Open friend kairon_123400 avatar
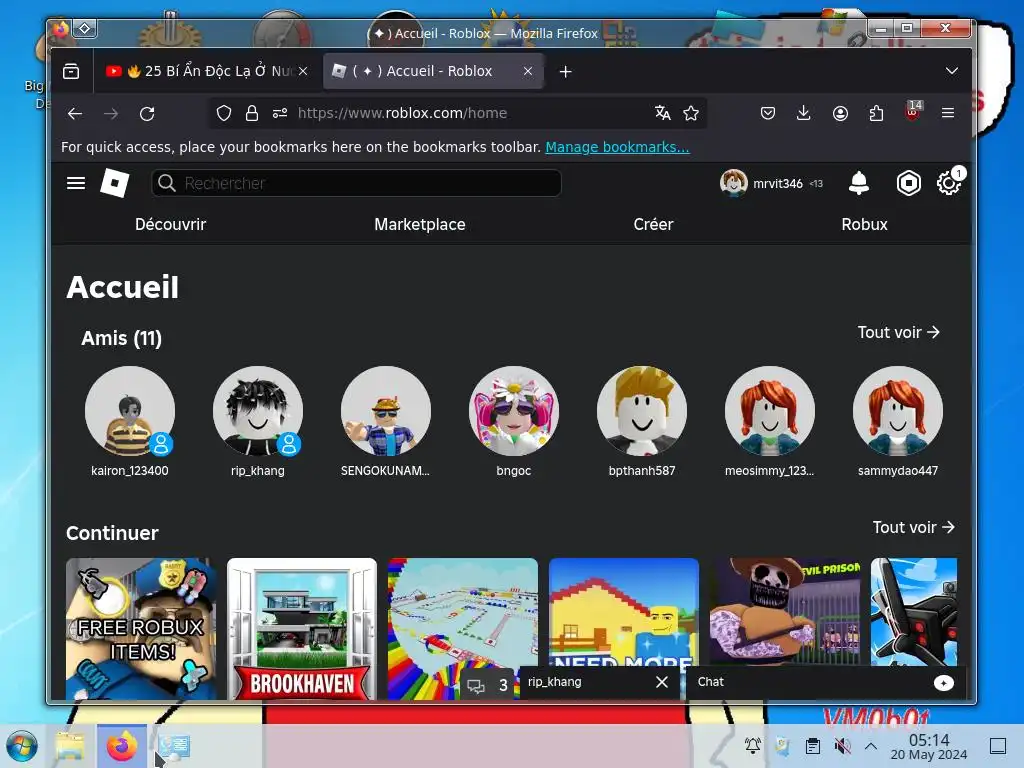 click(130, 411)
